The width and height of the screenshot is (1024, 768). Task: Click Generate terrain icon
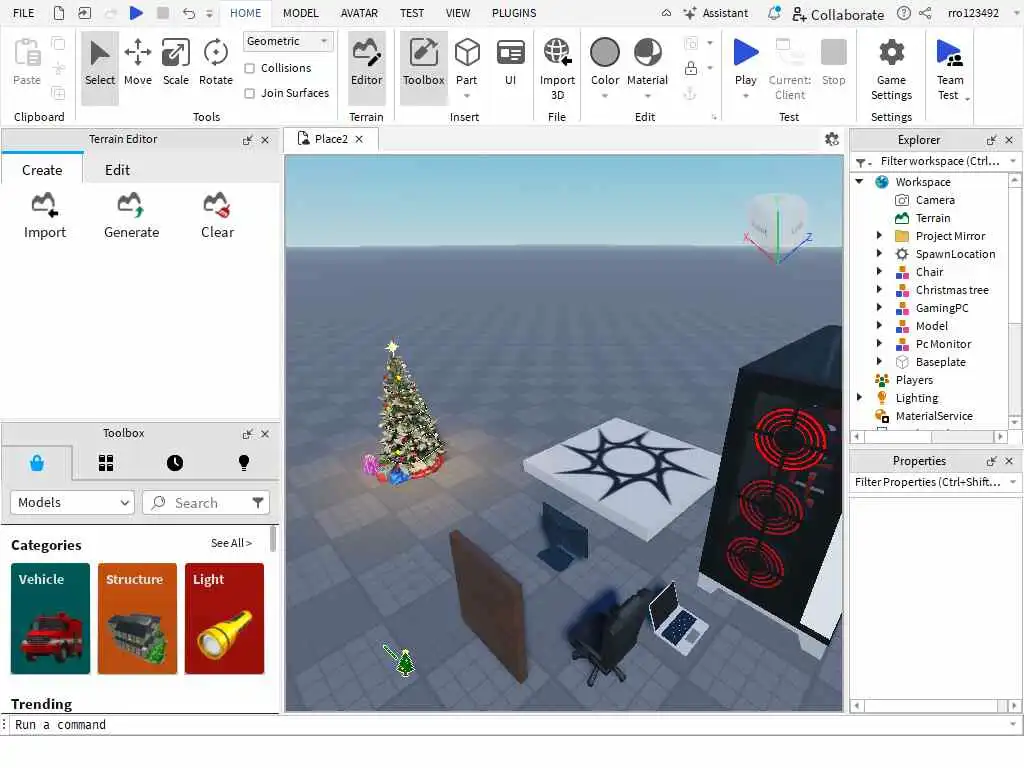pos(131,216)
